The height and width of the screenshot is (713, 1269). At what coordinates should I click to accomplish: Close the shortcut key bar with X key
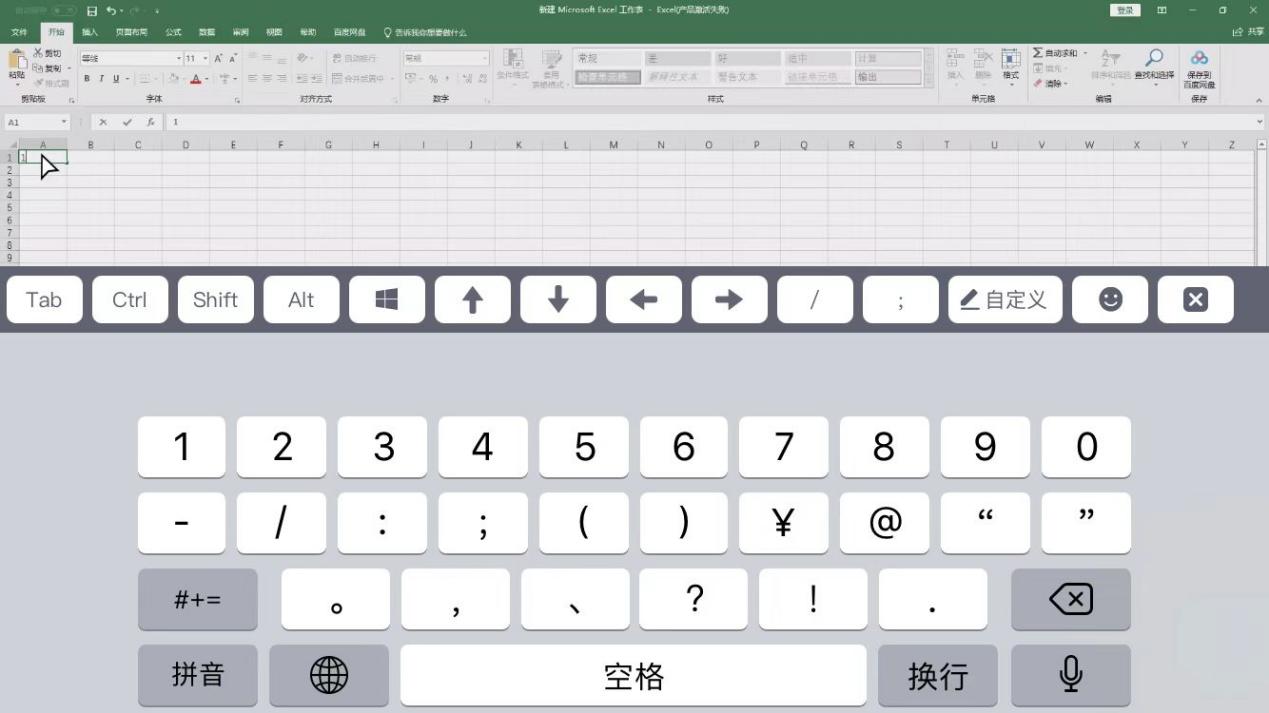click(x=1196, y=300)
